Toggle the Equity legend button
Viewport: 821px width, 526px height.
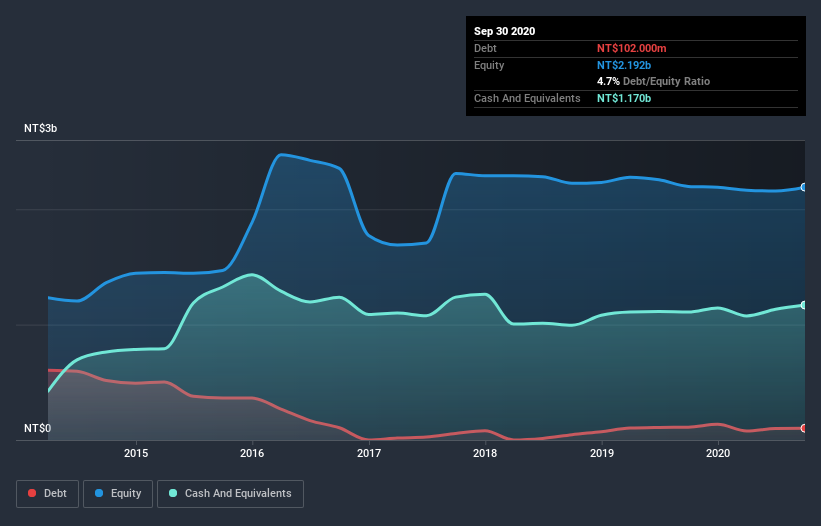(118, 494)
